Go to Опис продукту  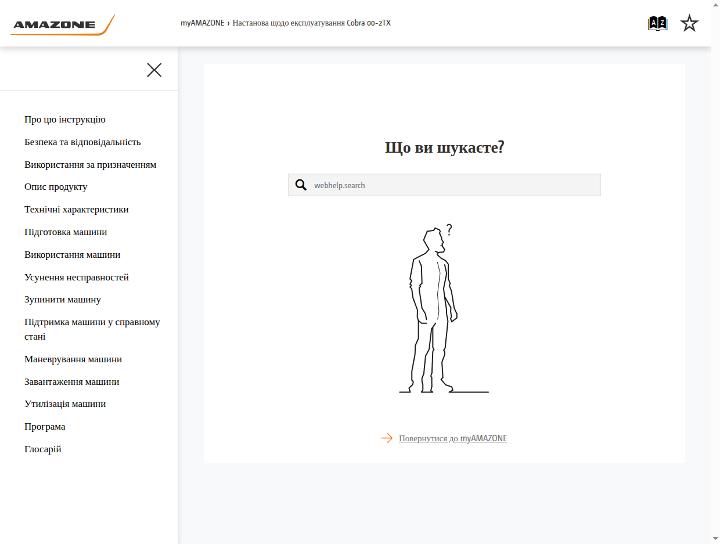[x=56, y=187]
